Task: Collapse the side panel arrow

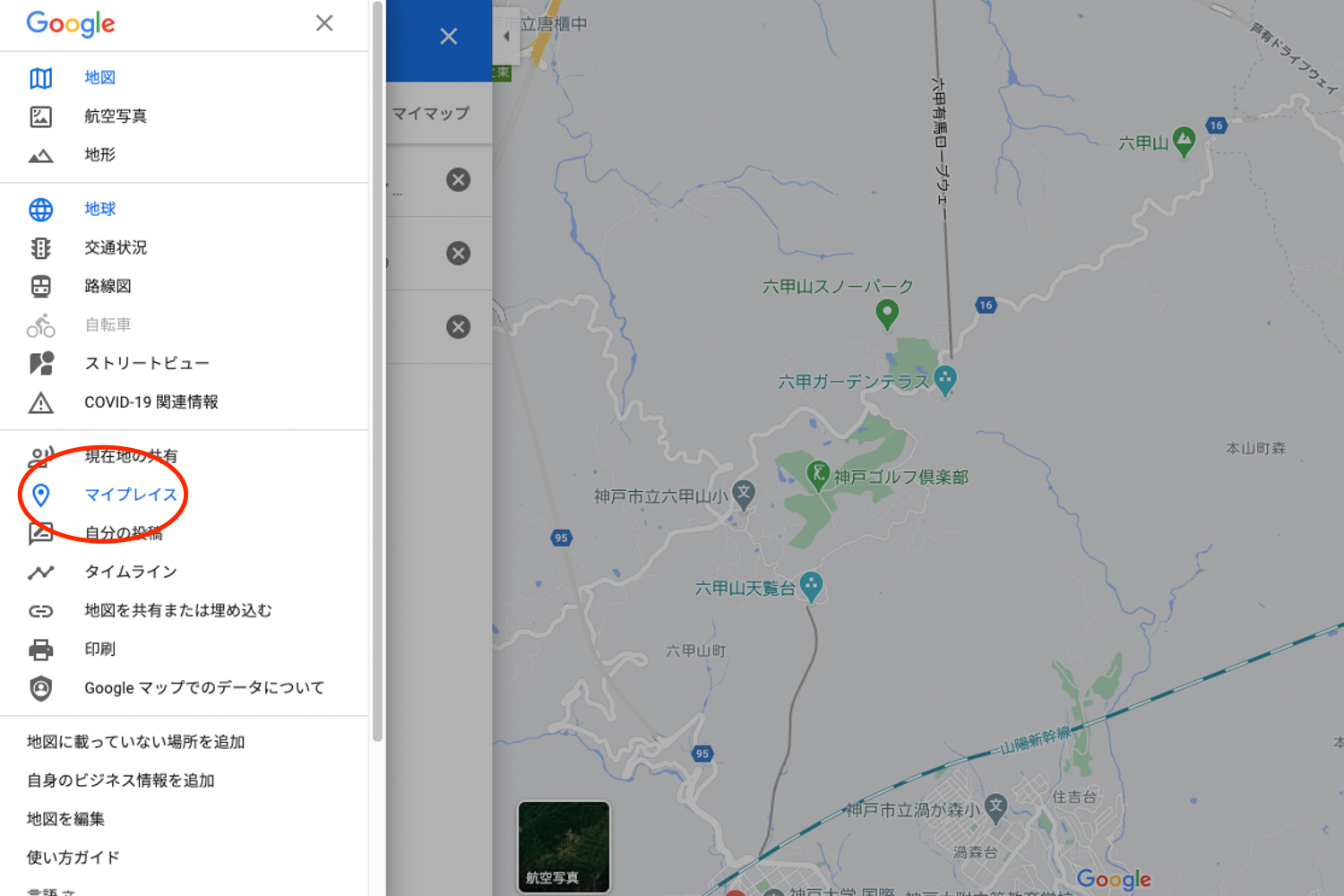Action: pos(506,37)
